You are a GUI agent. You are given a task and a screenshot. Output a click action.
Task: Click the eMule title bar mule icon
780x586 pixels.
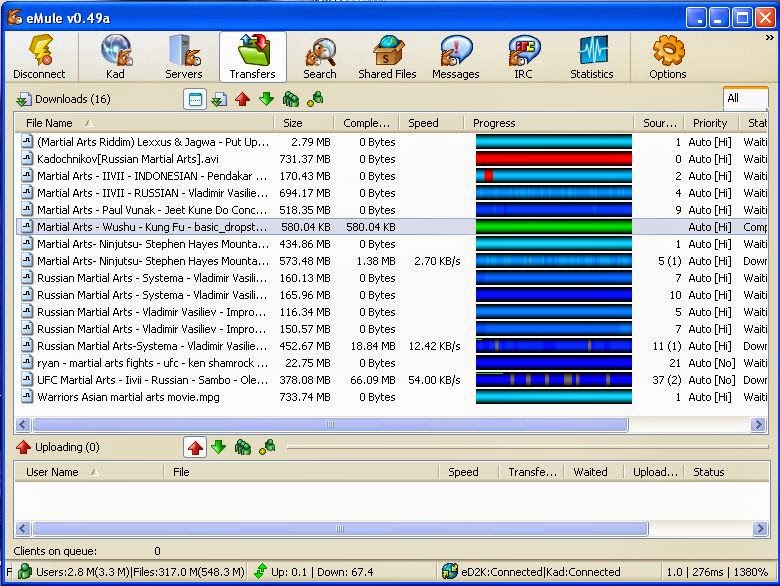(x=15, y=18)
